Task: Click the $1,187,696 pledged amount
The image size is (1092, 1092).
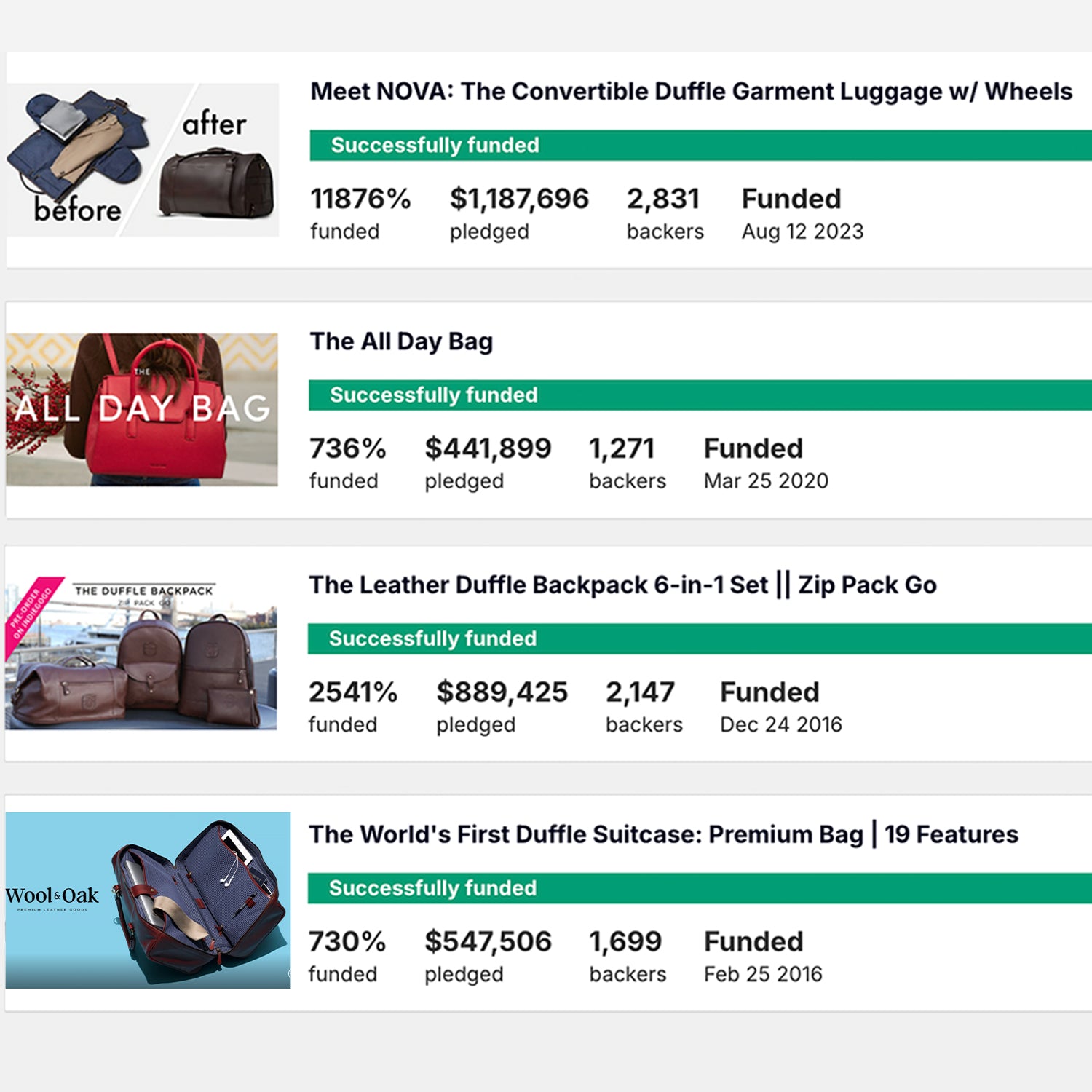Action: point(519,199)
